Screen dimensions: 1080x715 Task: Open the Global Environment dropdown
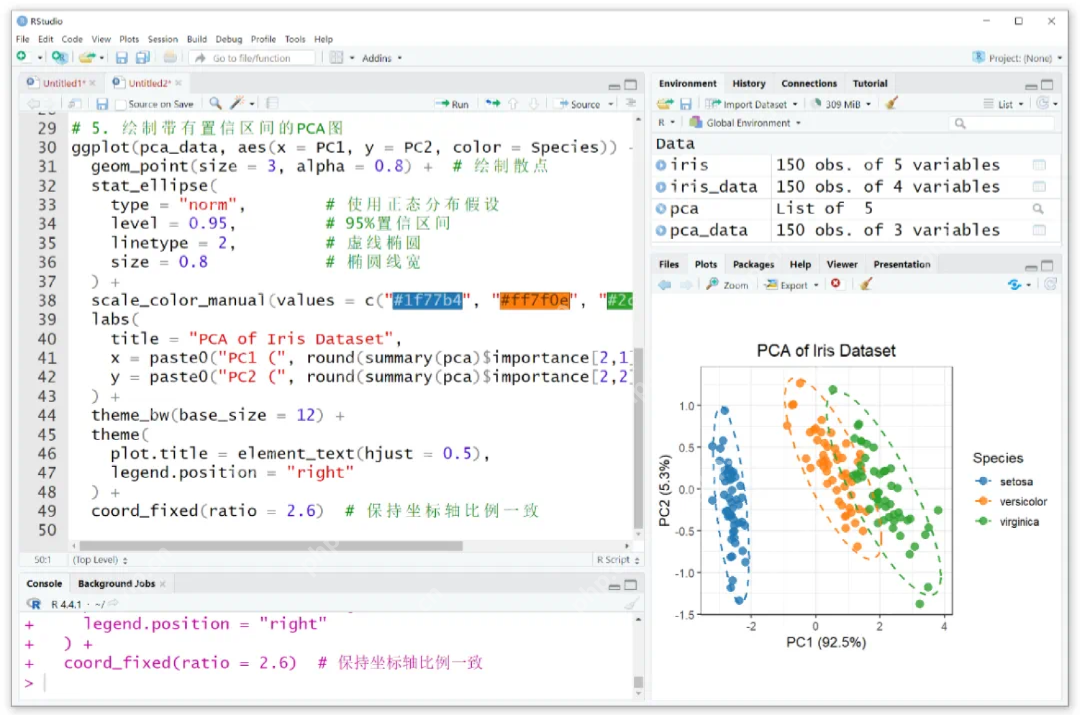pos(746,123)
